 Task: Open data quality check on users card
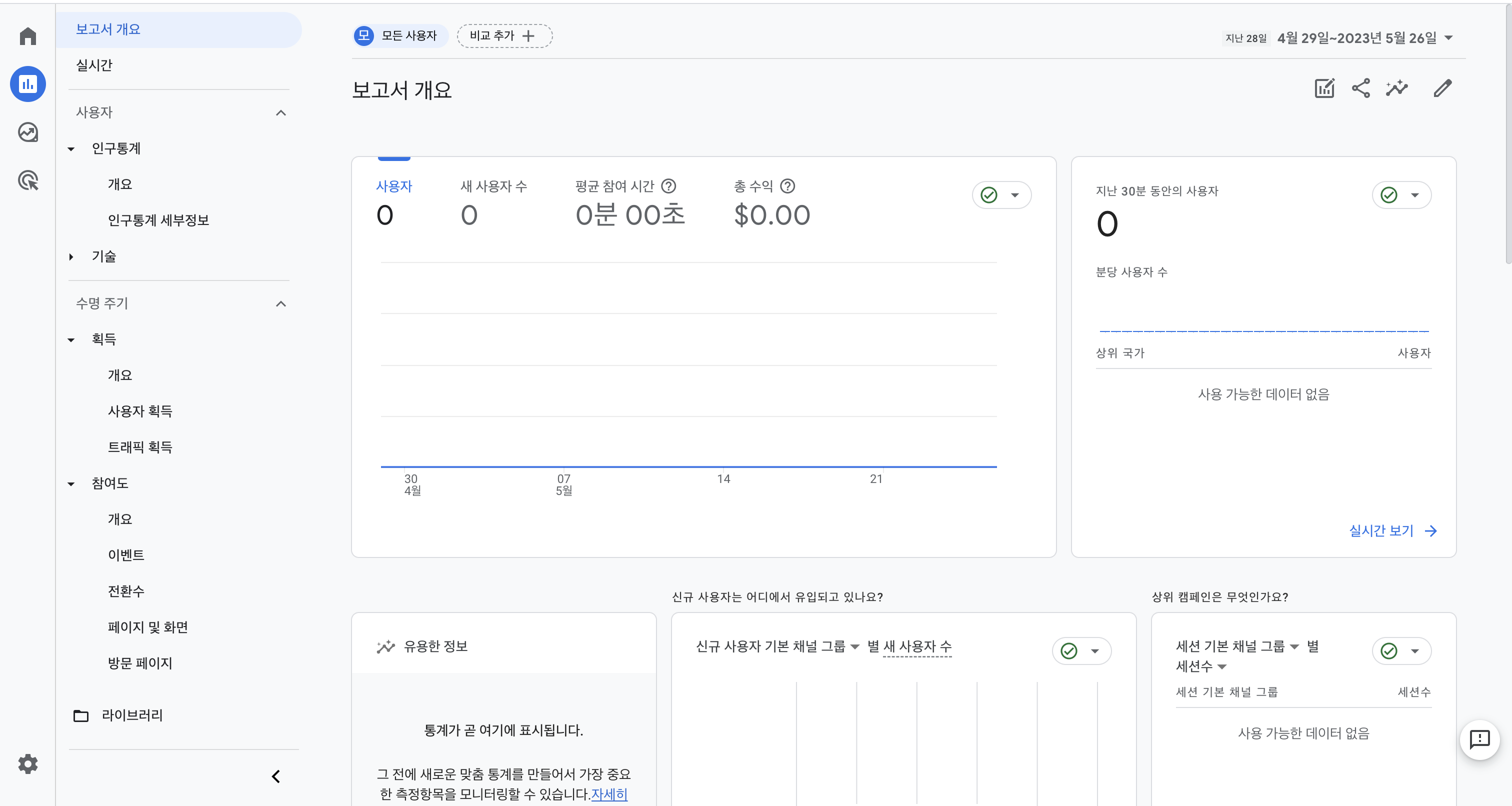1001,195
